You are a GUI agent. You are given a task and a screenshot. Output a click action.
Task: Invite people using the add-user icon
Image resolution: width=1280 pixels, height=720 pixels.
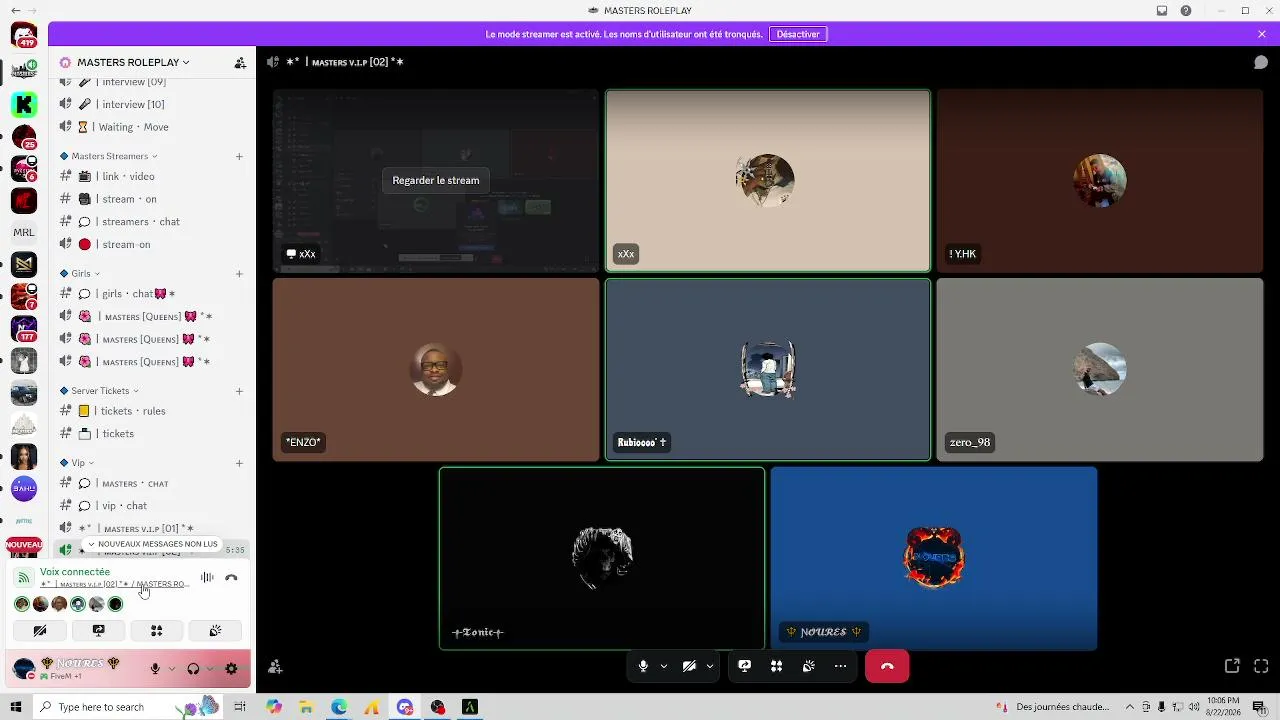[275, 666]
